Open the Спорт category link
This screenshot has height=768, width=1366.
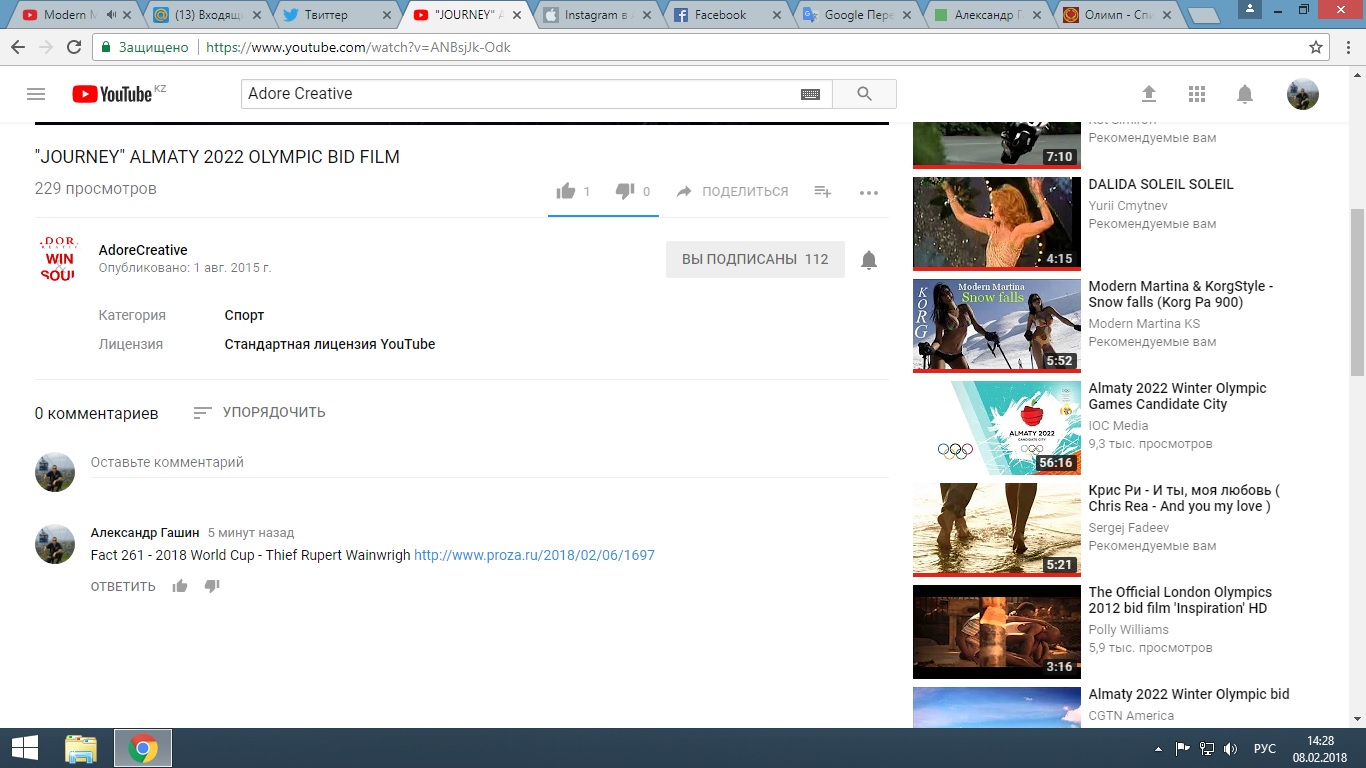tap(244, 315)
